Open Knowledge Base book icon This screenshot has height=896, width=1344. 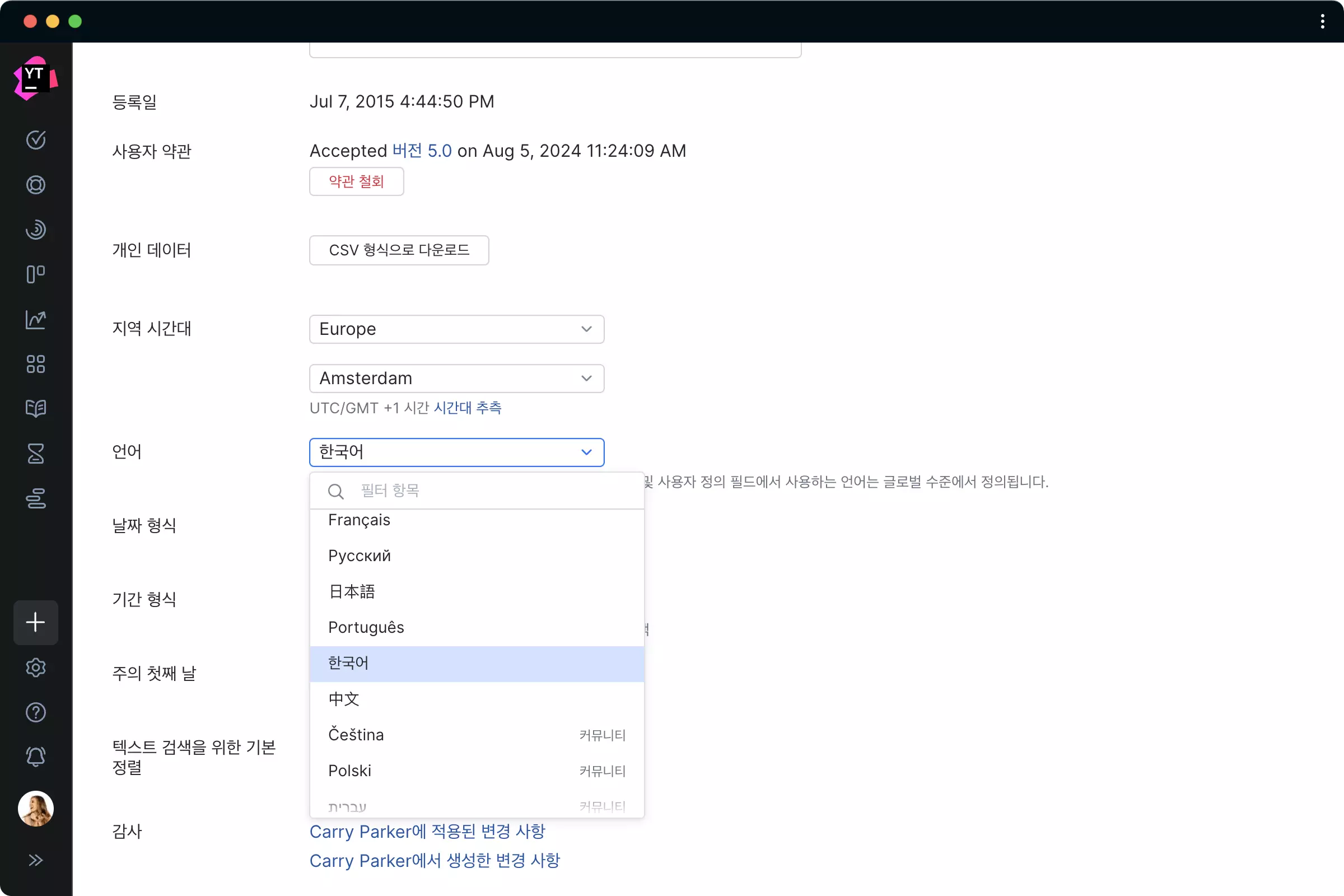point(35,409)
